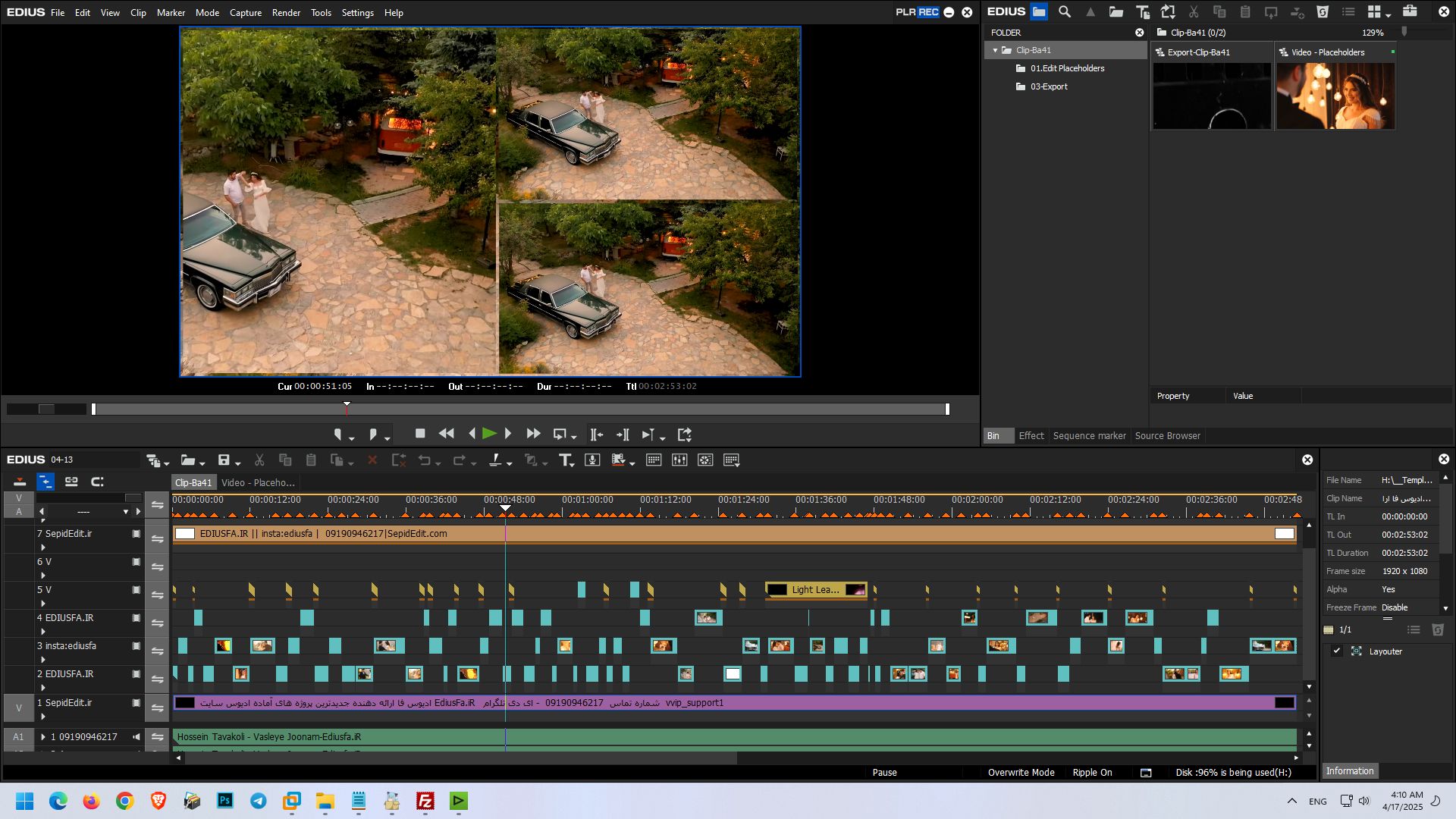Collapse the Clip-Ba41 folder tree

(x=996, y=51)
